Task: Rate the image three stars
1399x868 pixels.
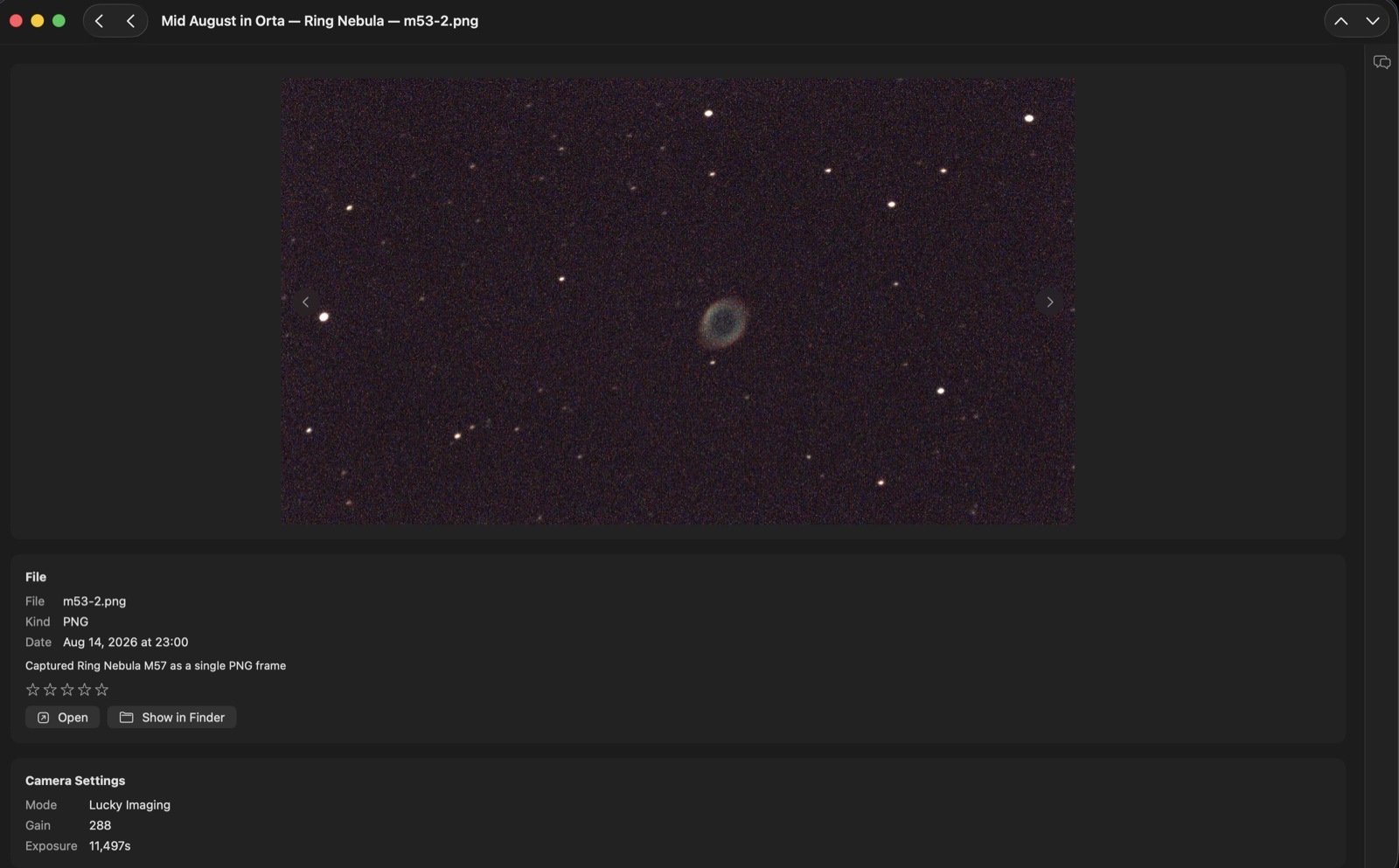Action: click(67, 690)
